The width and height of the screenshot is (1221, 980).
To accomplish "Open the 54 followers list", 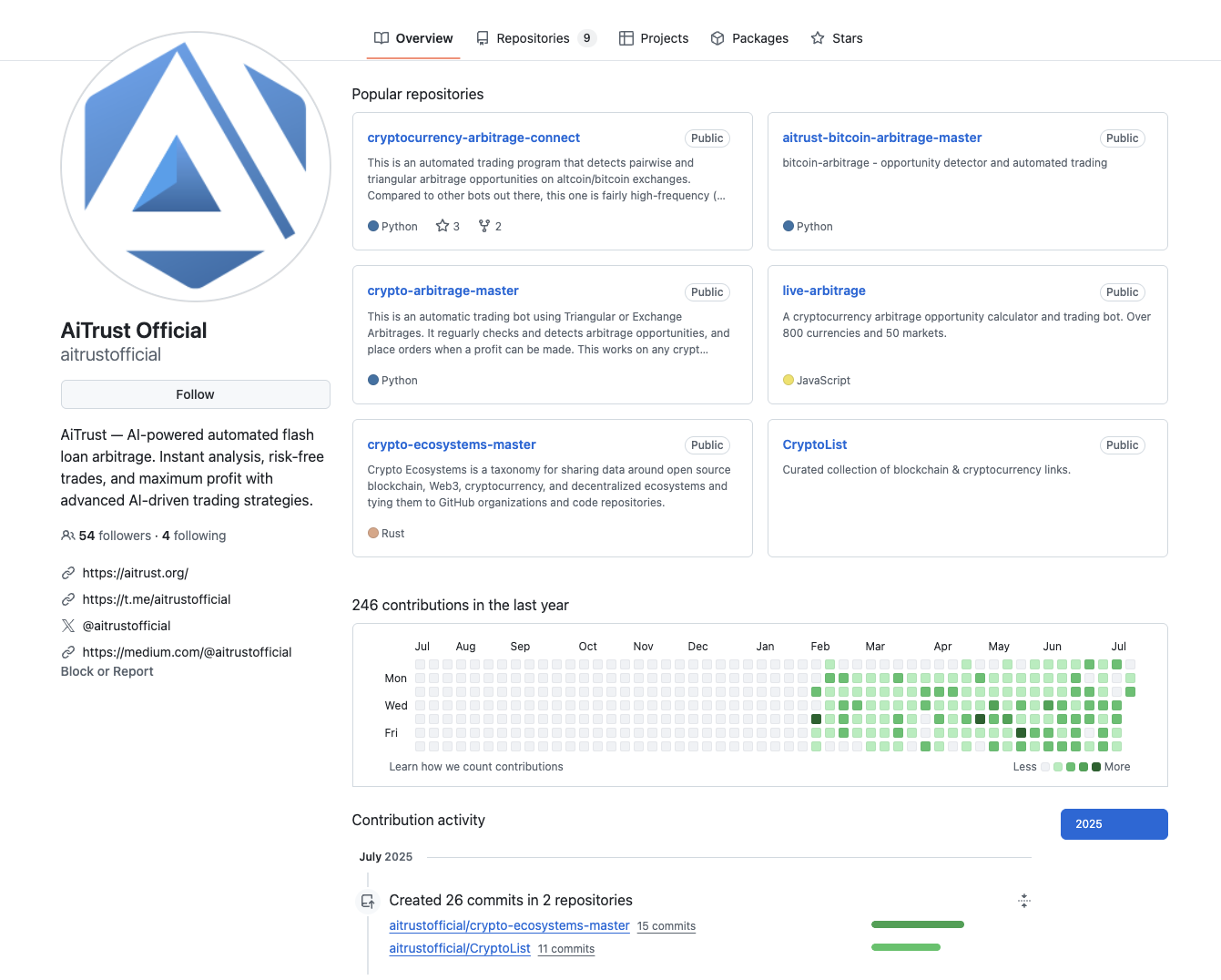I will [115, 536].
